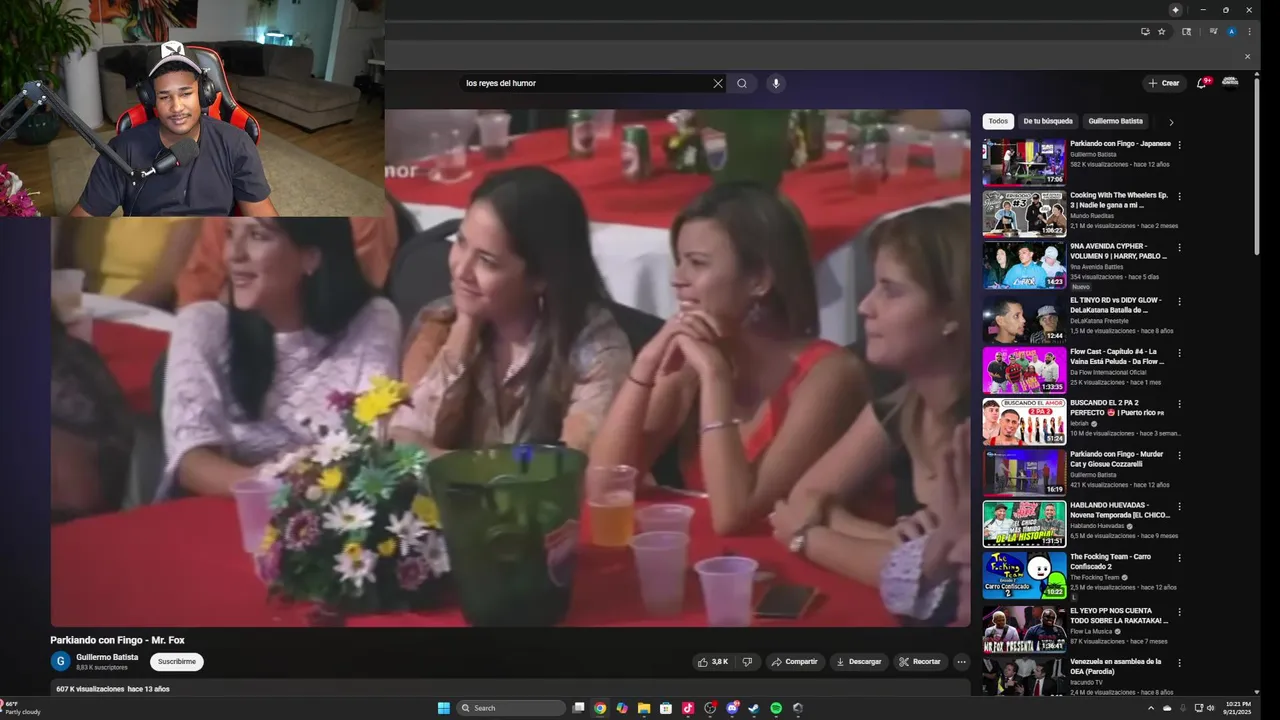This screenshot has width=1280, height=720.
Task: Click the main video player
Action: click(510, 368)
